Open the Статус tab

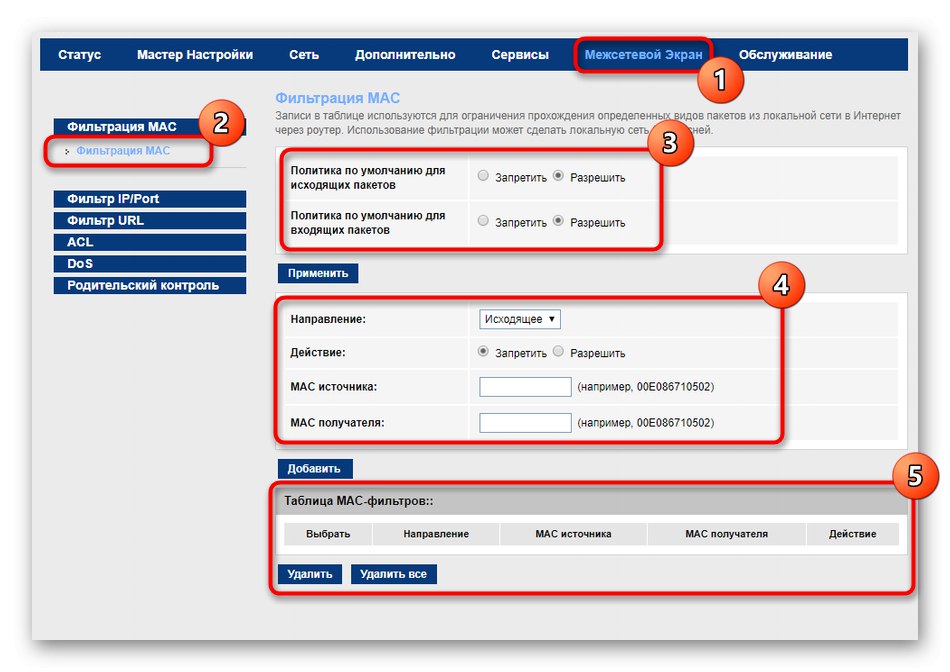[x=79, y=55]
